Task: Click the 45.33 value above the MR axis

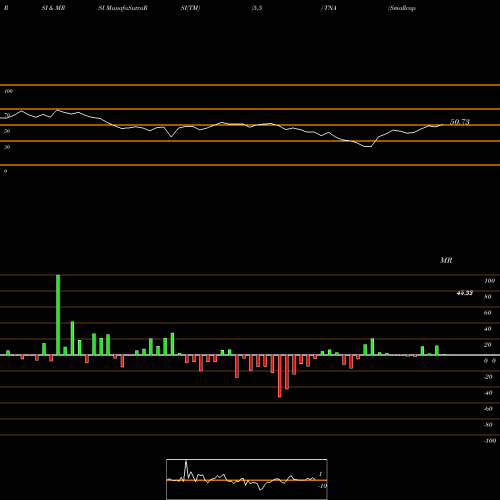Action: click(x=465, y=293)
